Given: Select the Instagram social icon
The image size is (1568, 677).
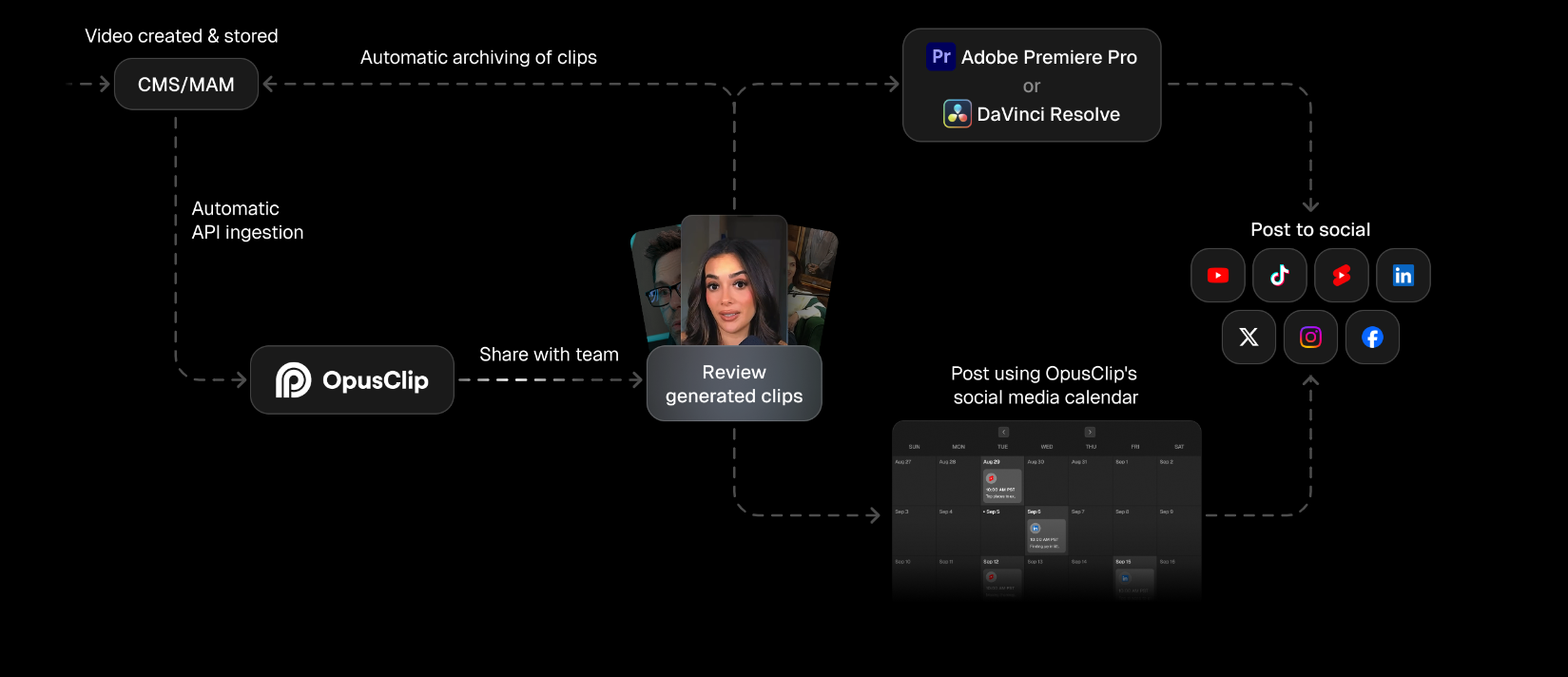Looking at the screenshot, I should 1310,338.
